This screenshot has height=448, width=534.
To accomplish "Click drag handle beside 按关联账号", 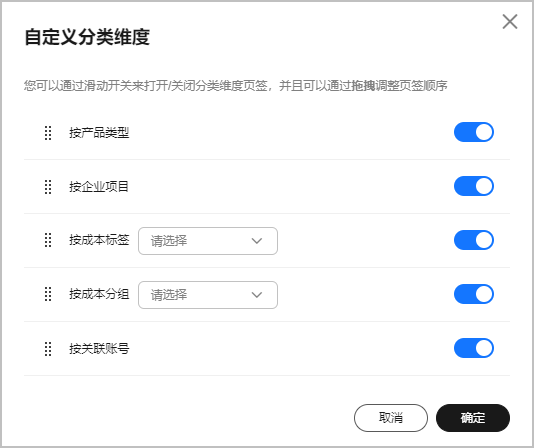I will point(48,349).
